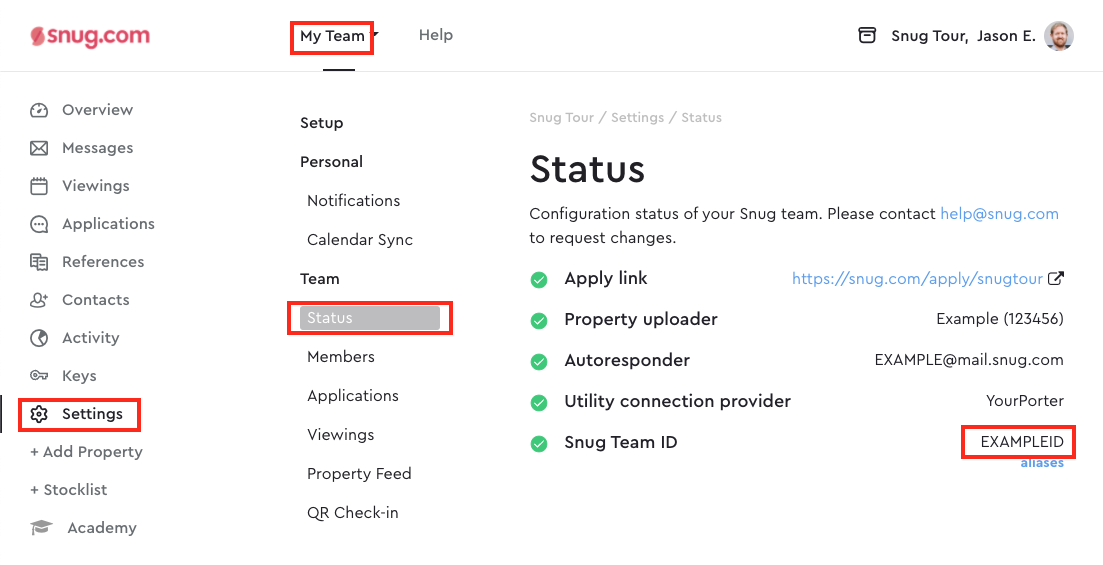Image resolution: width=1103 pixels, height=565 pixels.
Task: Open QR Check-in settings
Action: point(352,513)
